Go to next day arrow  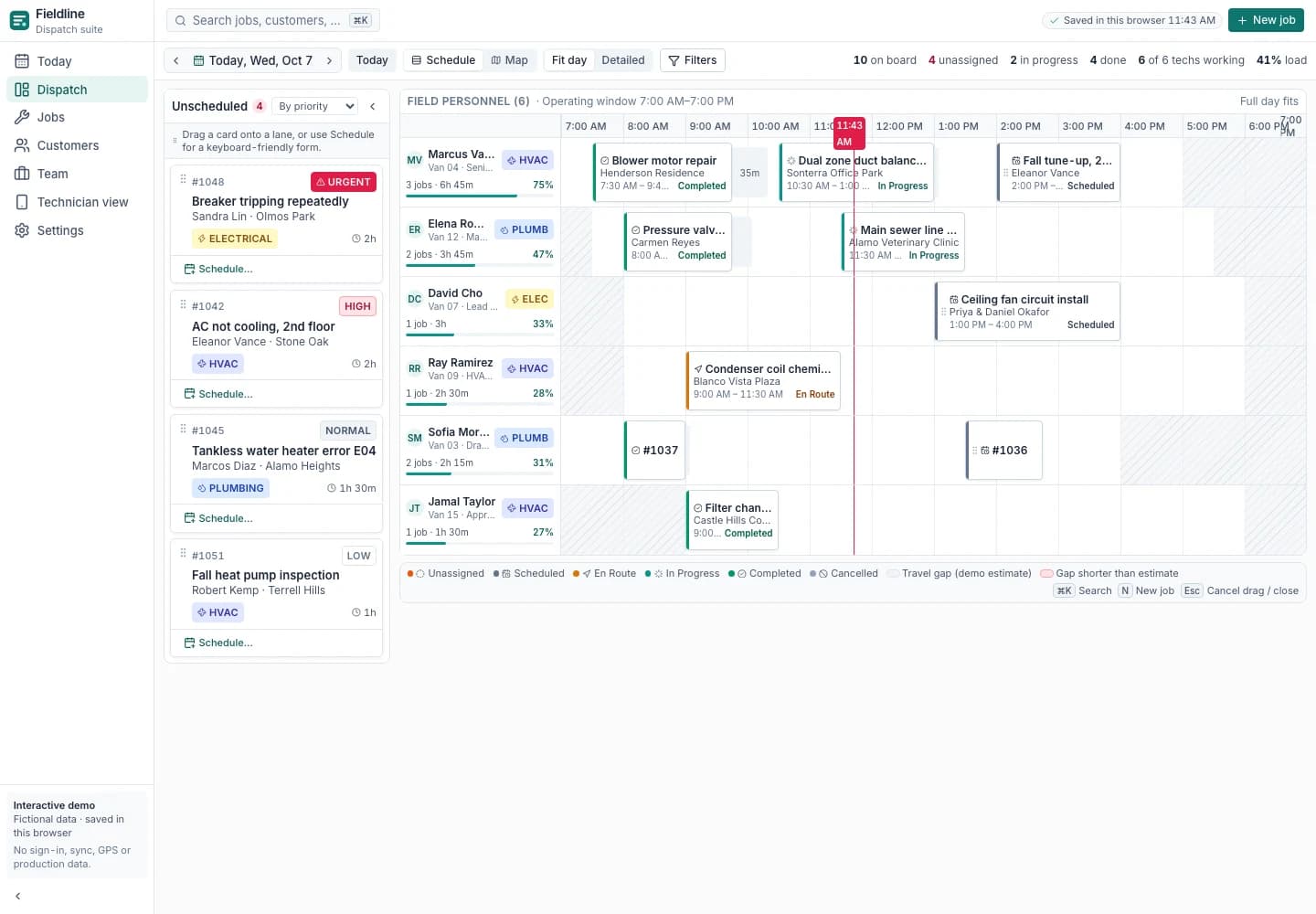(x=329, y=60)
